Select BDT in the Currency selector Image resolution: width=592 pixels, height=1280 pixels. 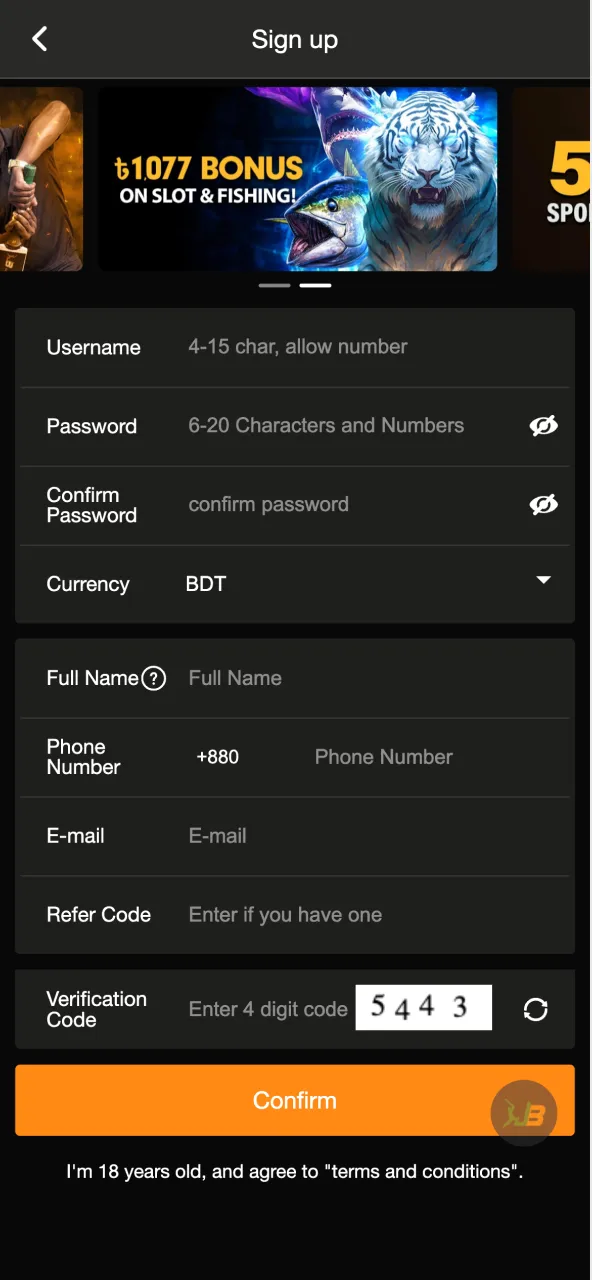[x=205, y=583]
